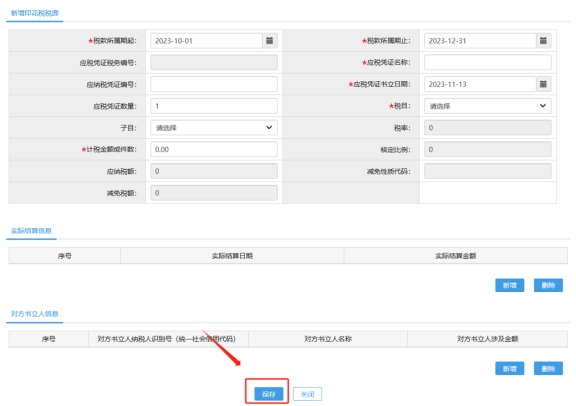
Task: Open calendar for 税款所属期起 date
Action: 270,41
